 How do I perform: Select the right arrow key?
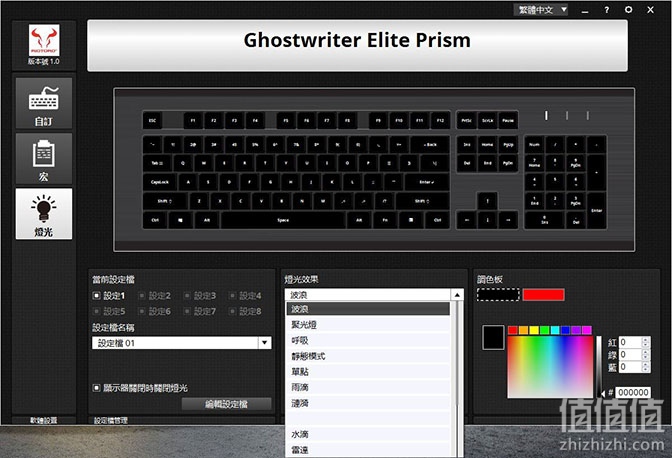tap(508, 220)
